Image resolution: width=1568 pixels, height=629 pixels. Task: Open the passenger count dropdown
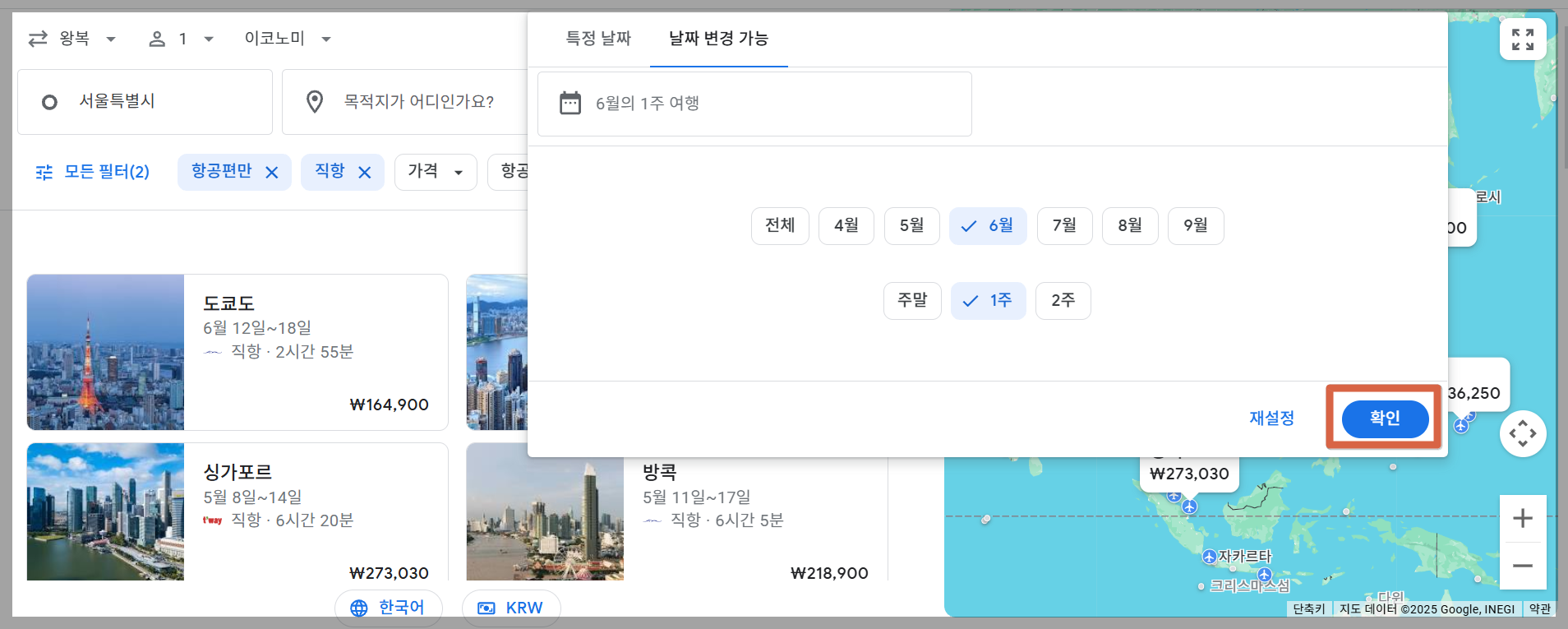pyautogui.click(x=181, y=39)
